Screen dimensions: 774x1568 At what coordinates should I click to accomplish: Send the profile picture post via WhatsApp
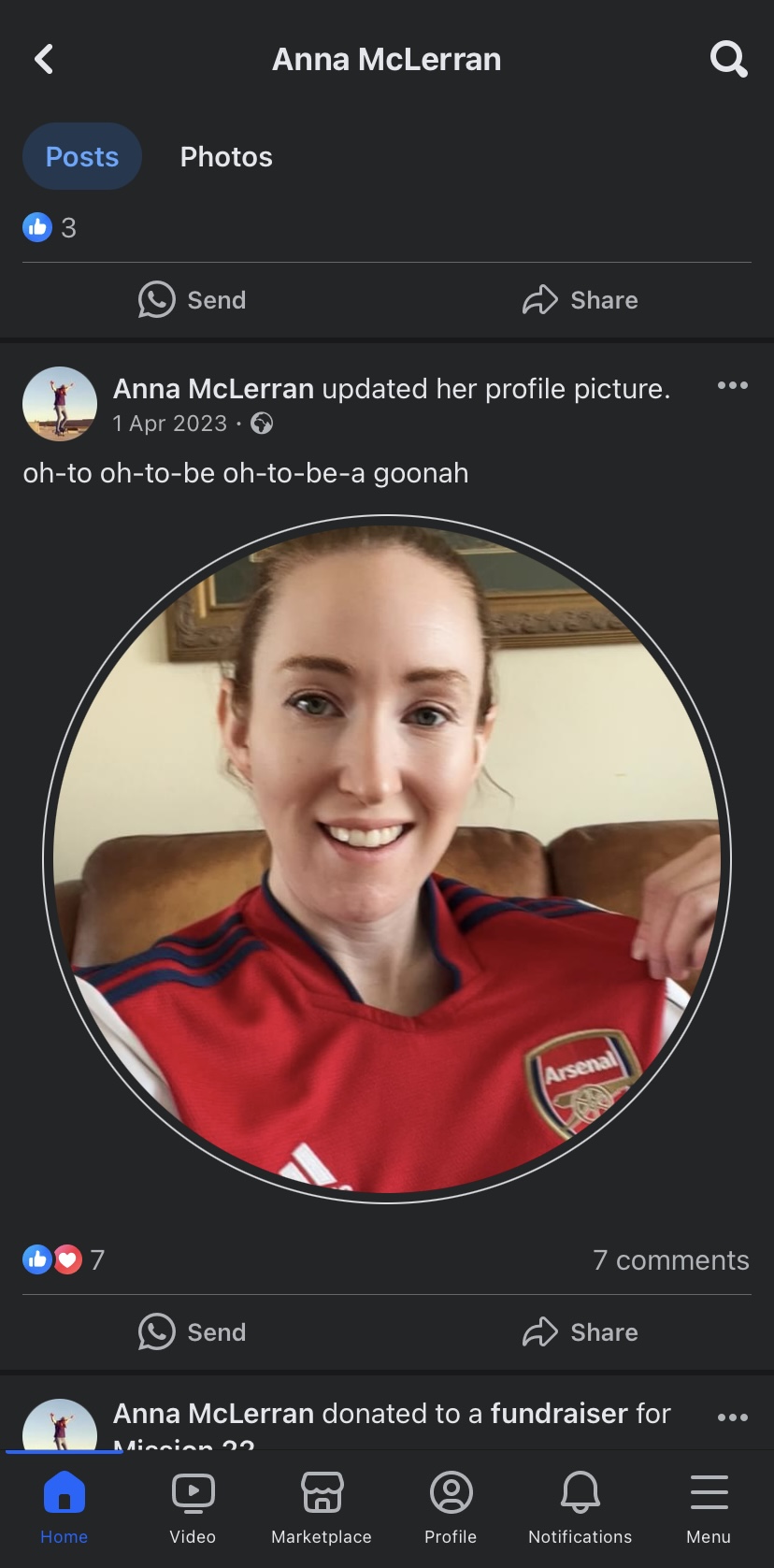click(193, 1332)
